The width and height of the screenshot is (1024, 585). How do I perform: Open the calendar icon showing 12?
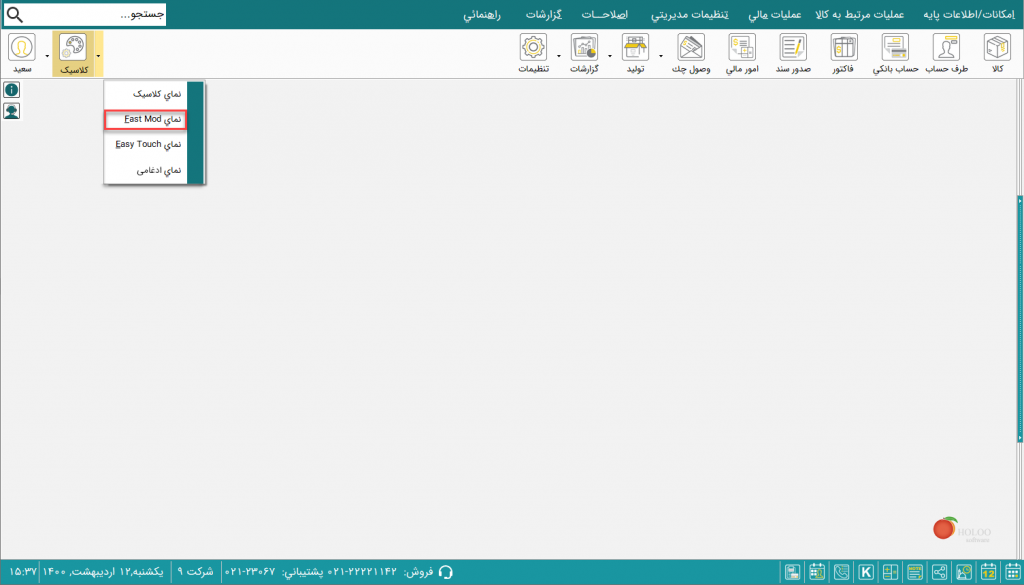988,571
